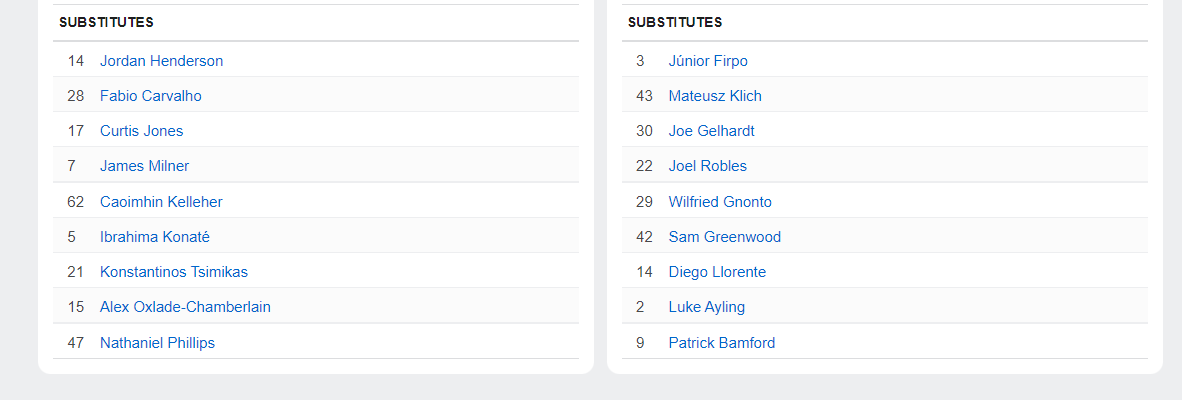1182x400 pixels.
Task: Click Joel Robles player link
Action: pyautogui.click(x=707, y=166)
